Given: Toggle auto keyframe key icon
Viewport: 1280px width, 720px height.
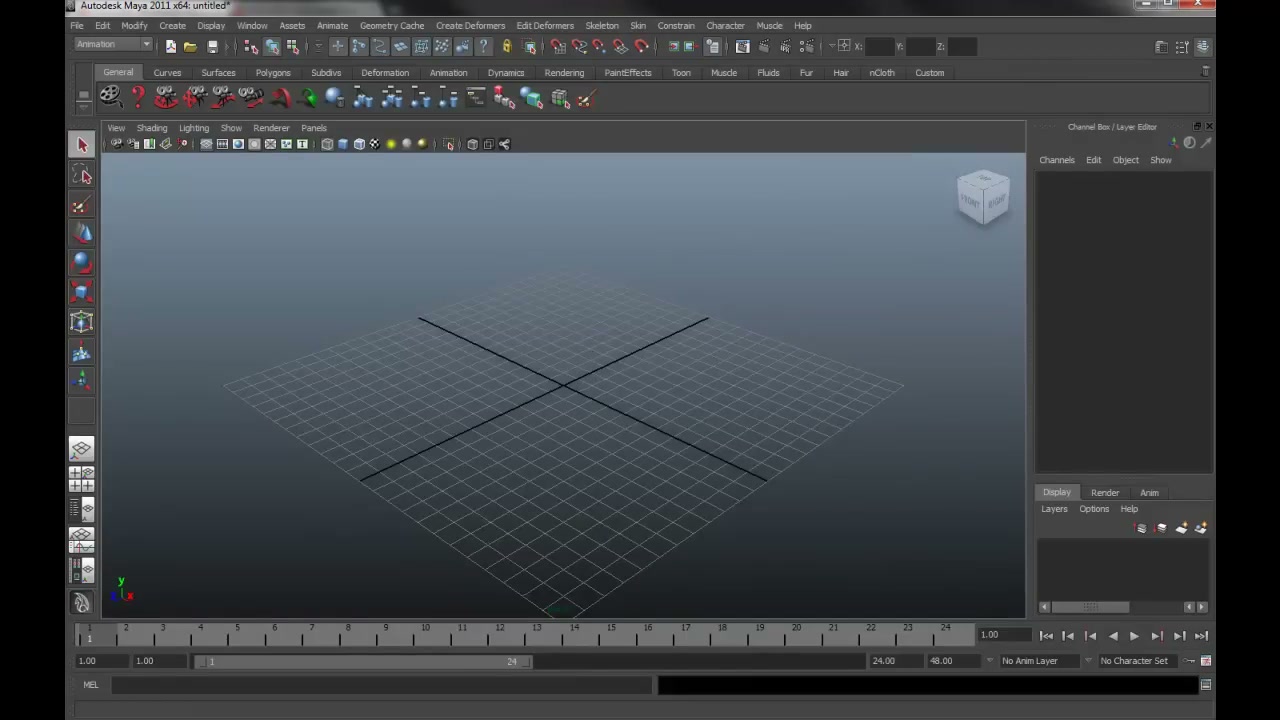Looking at the screenshot, I should point(1189,660).
